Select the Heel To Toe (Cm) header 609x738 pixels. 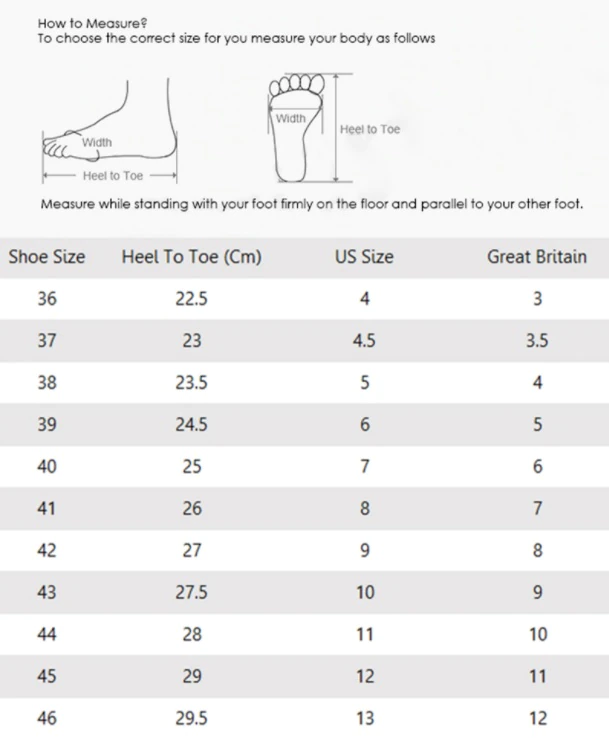point(192,257)
